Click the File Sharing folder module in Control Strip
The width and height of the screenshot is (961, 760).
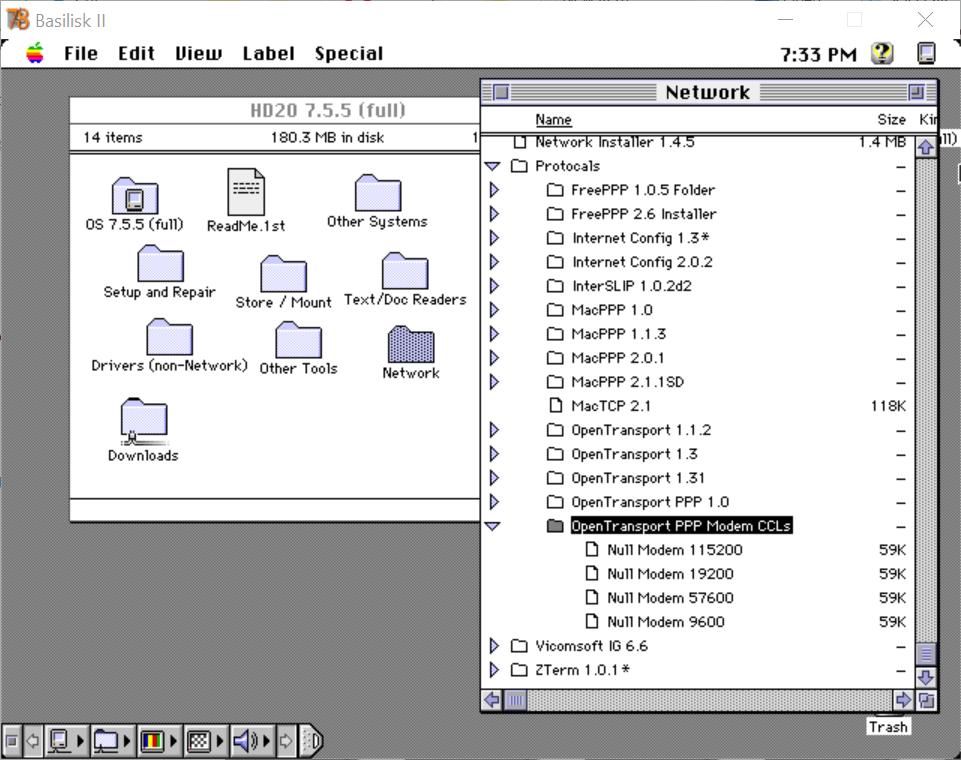click(x=111, y=741)
